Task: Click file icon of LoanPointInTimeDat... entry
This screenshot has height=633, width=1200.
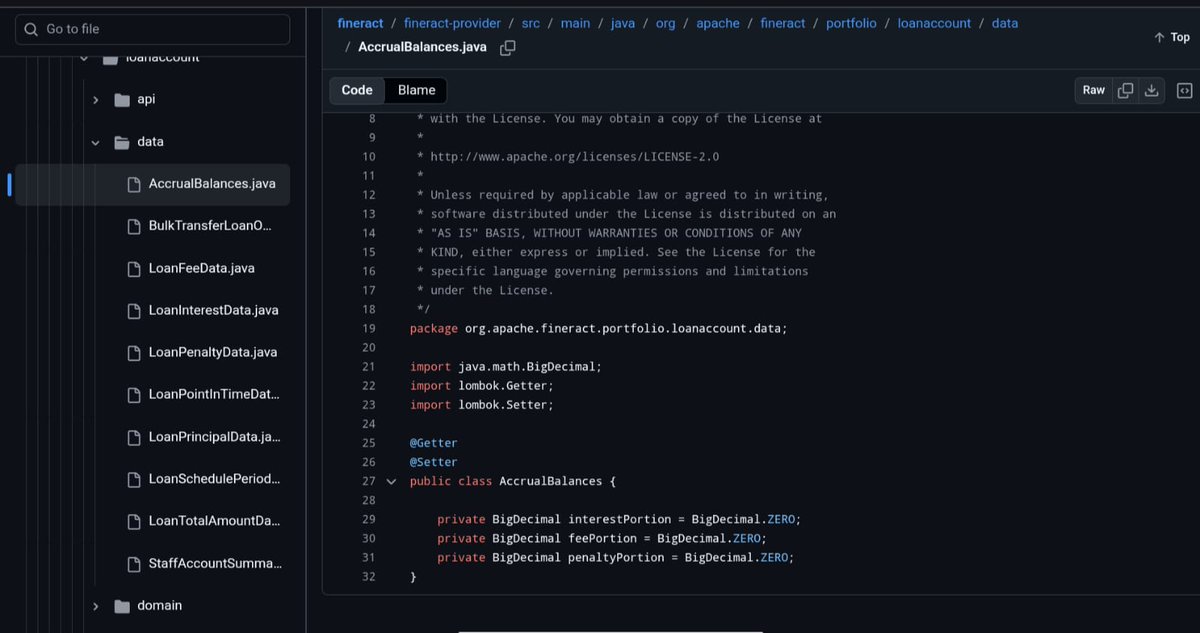Action: (134, 395)
